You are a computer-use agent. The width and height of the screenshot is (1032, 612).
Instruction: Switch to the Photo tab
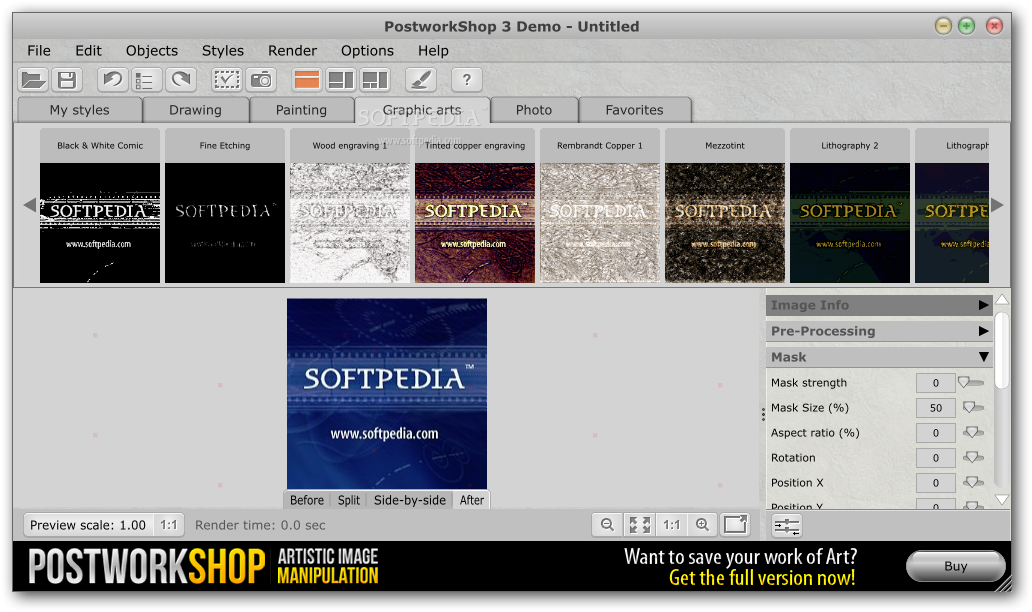tap(534, 110)
